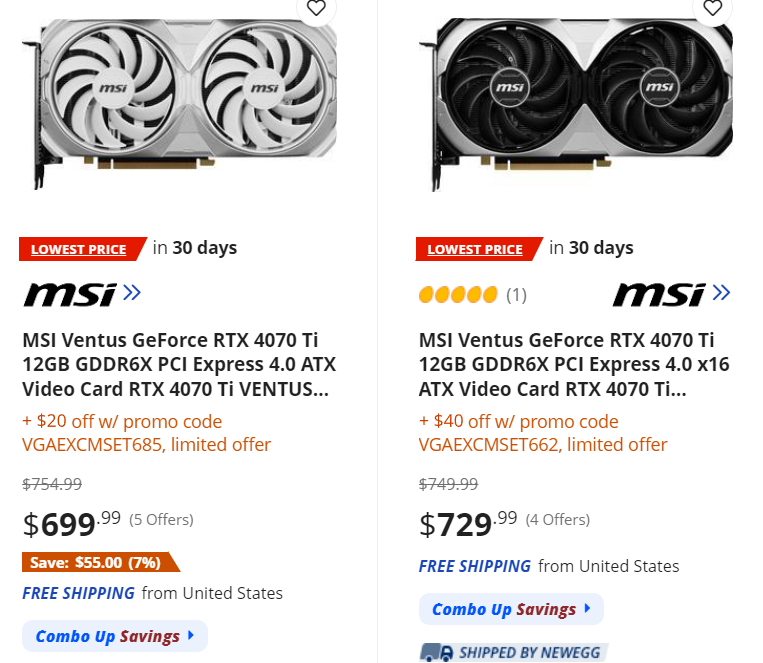
Task: Expand Combo Up Savings on the $699.99 card
Action: [x=114, y=636]
